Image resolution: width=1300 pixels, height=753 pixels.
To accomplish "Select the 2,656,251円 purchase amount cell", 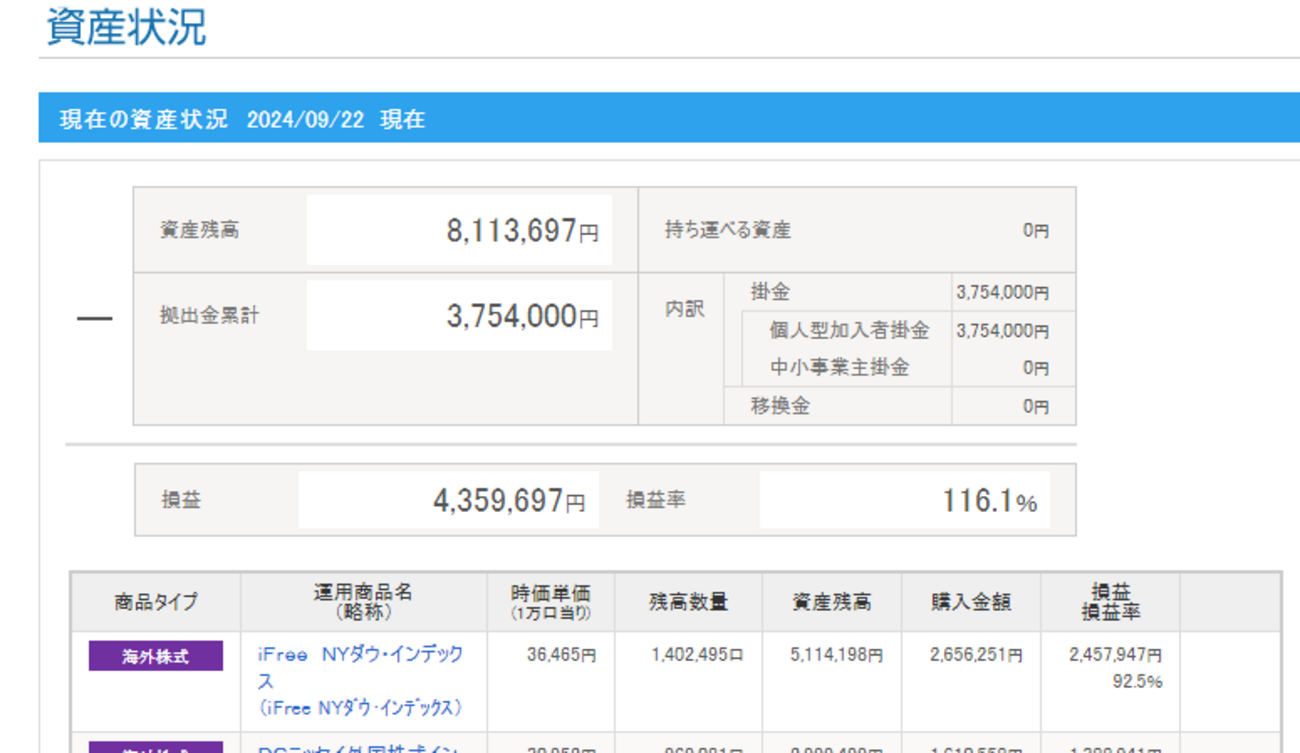I will (x=976, y=656).
